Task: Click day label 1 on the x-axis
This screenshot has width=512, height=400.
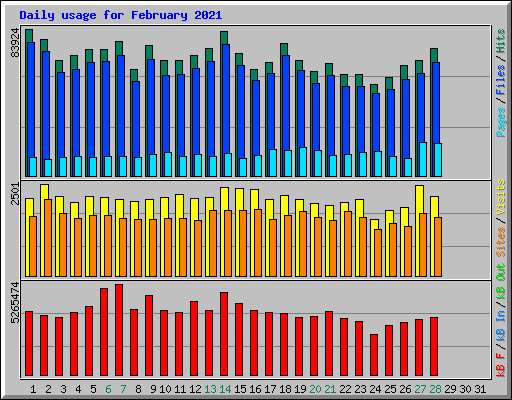Action: coord(33,389)
